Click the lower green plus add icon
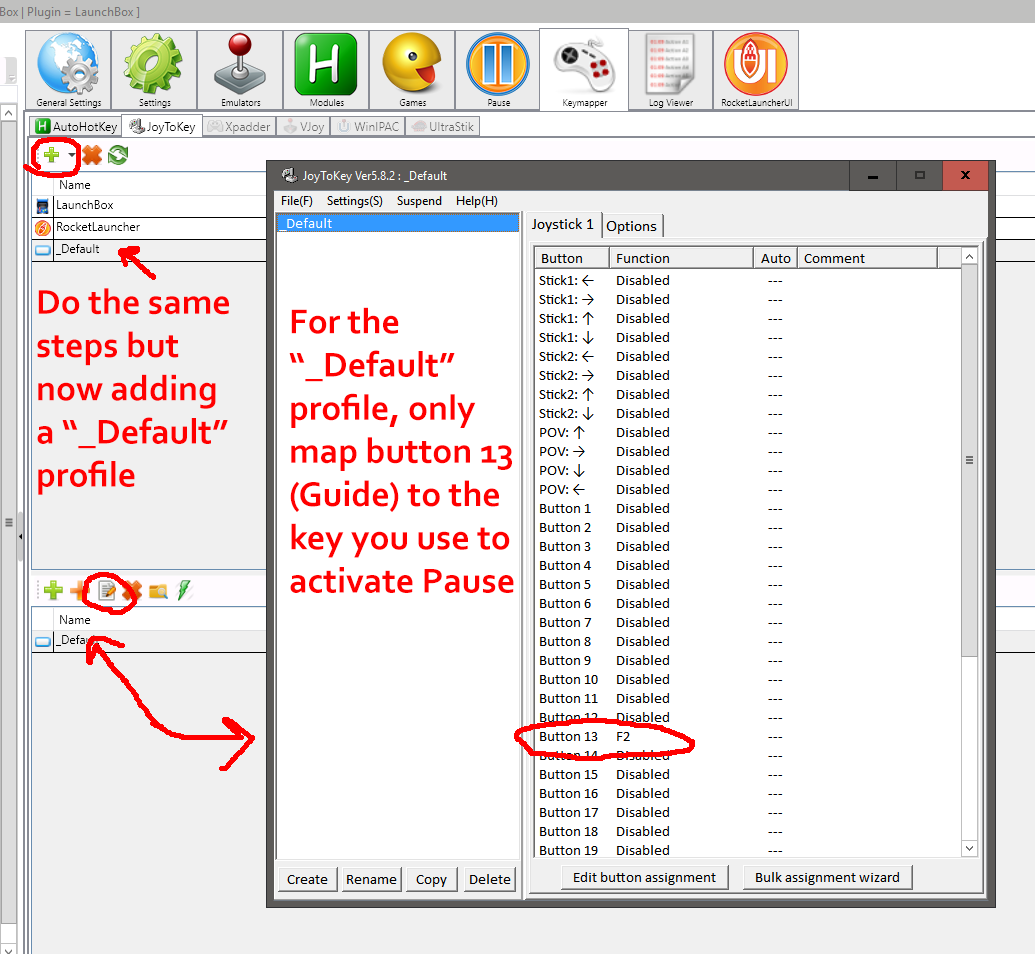 (x=53, y=590)
